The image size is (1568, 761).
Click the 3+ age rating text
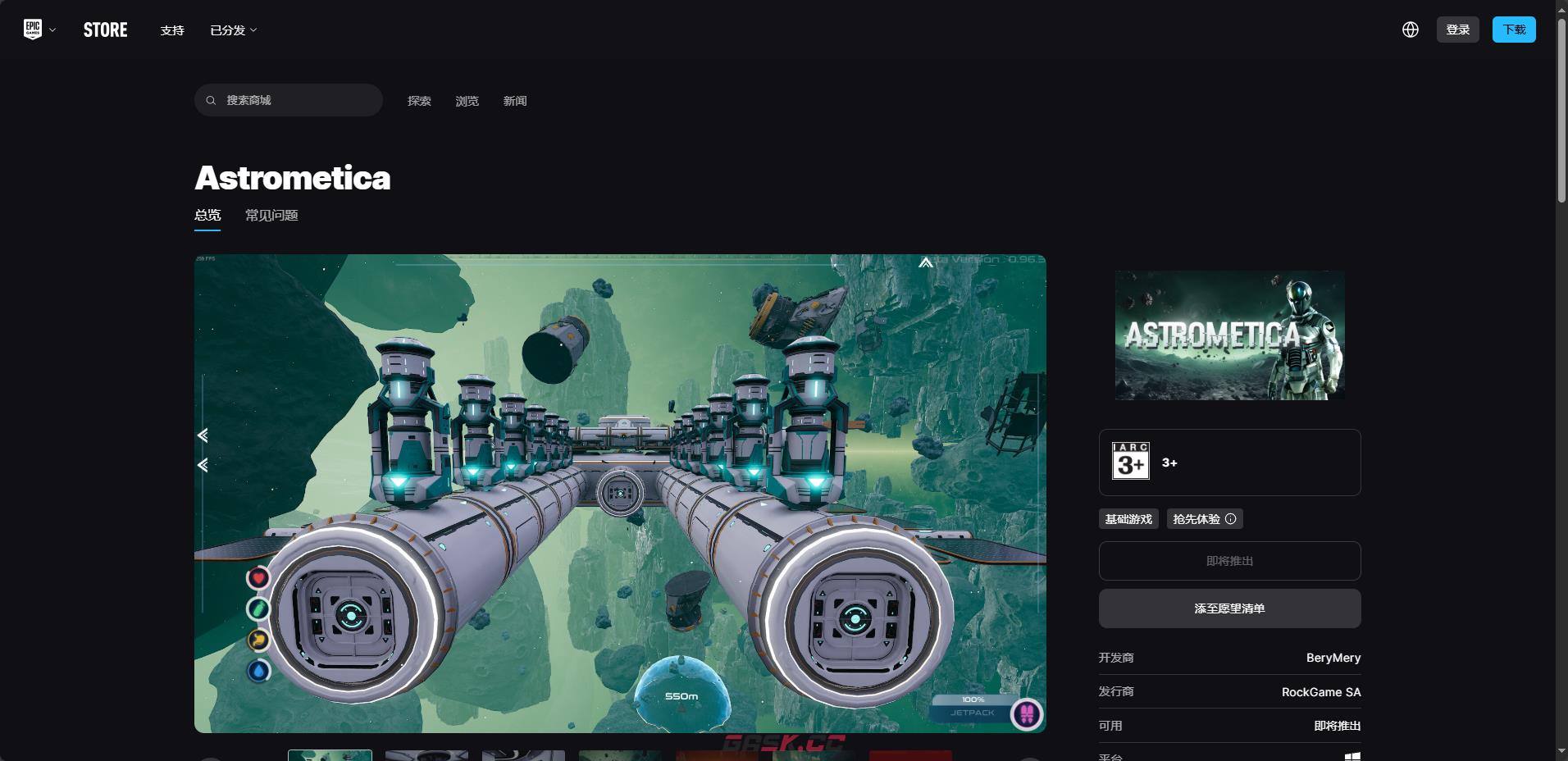1169,463
